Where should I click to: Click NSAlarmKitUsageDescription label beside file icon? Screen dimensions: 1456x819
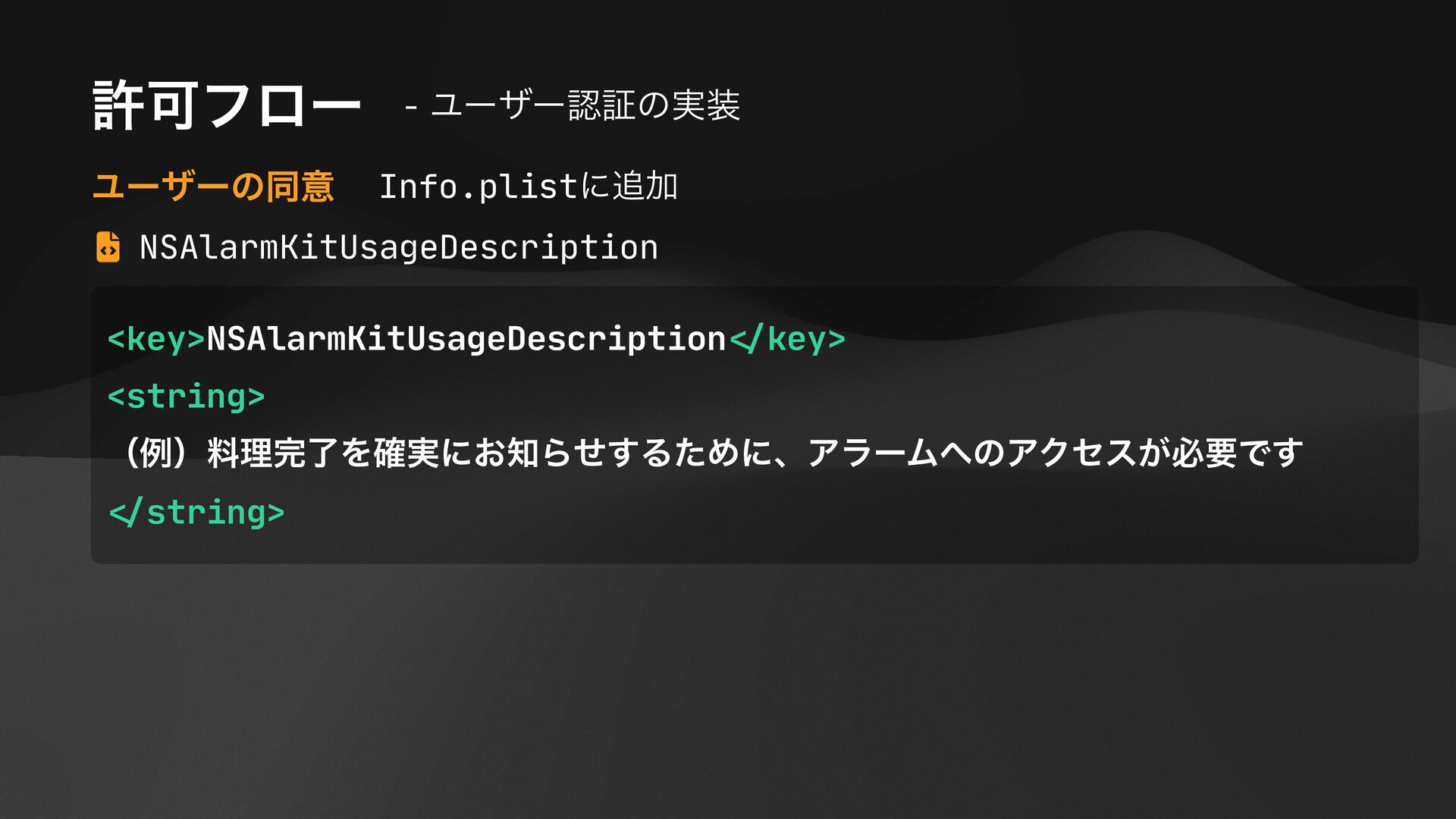click(399, 248)
